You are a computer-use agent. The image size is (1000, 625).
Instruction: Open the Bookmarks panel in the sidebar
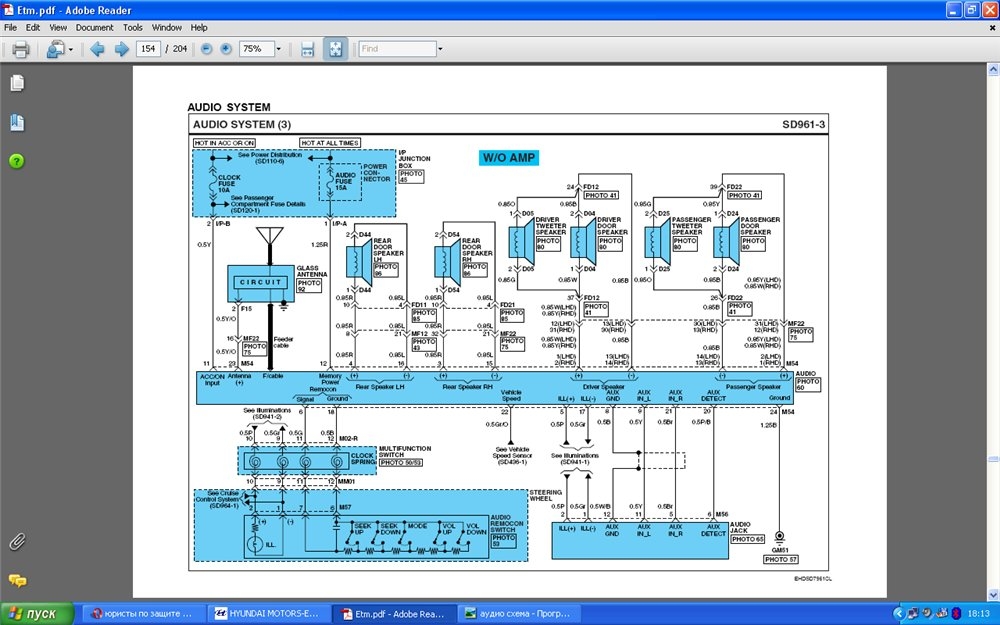pos(17,122)
